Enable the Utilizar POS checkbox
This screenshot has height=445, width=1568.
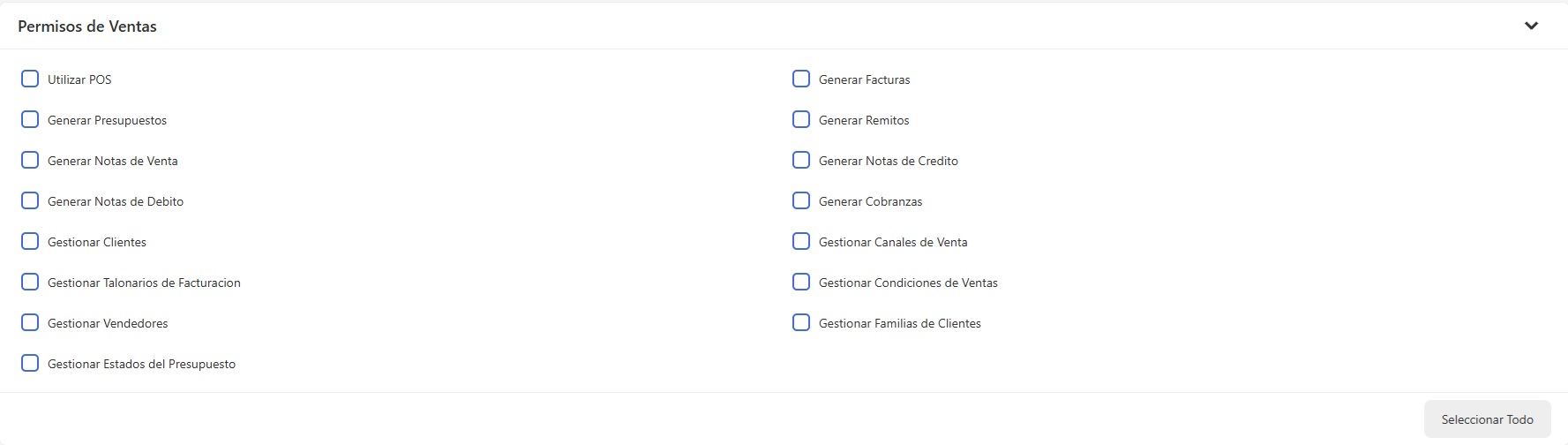pos(30,79)
